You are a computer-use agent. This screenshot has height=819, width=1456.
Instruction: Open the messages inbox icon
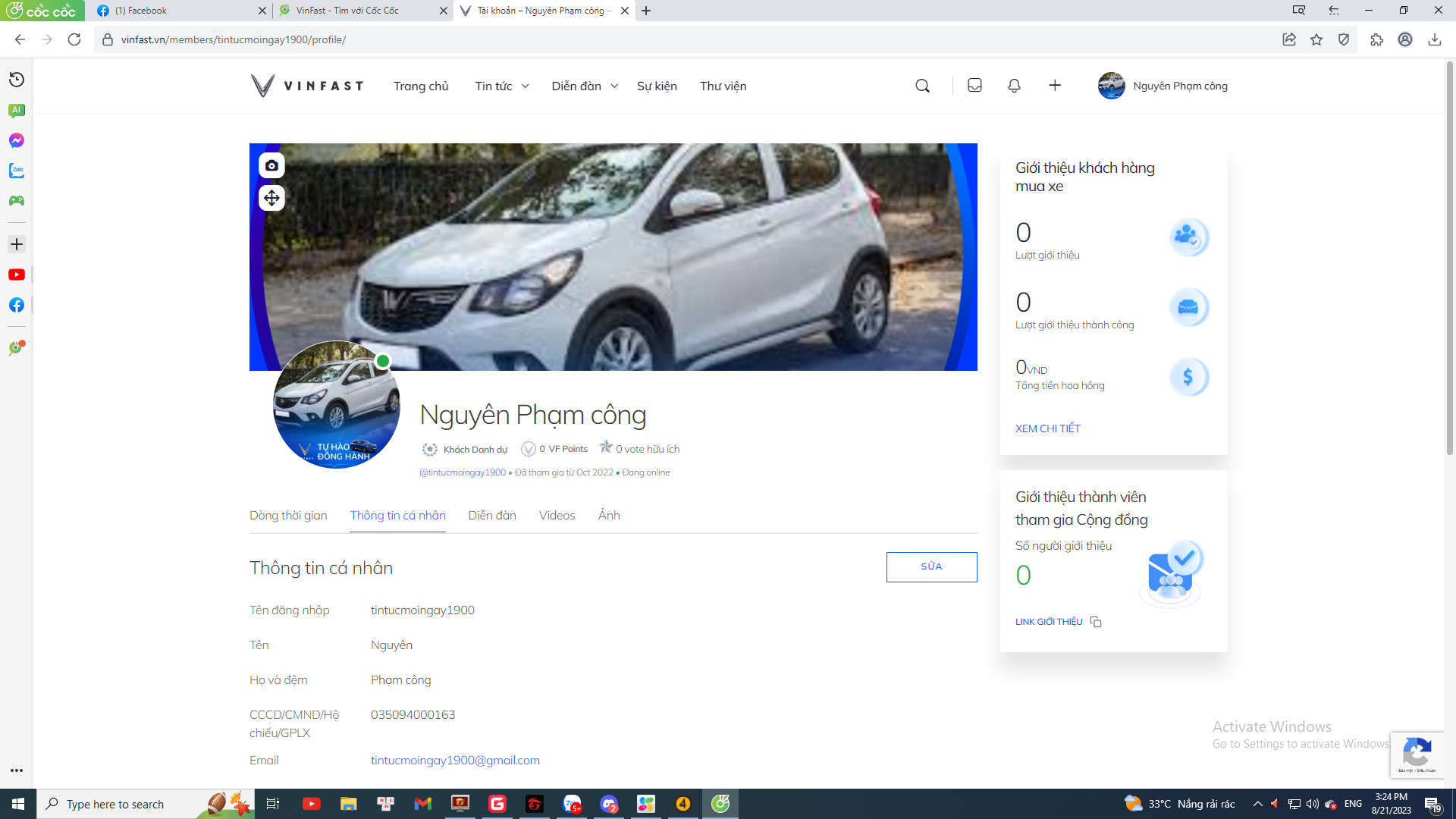click(x=974, y=86)
